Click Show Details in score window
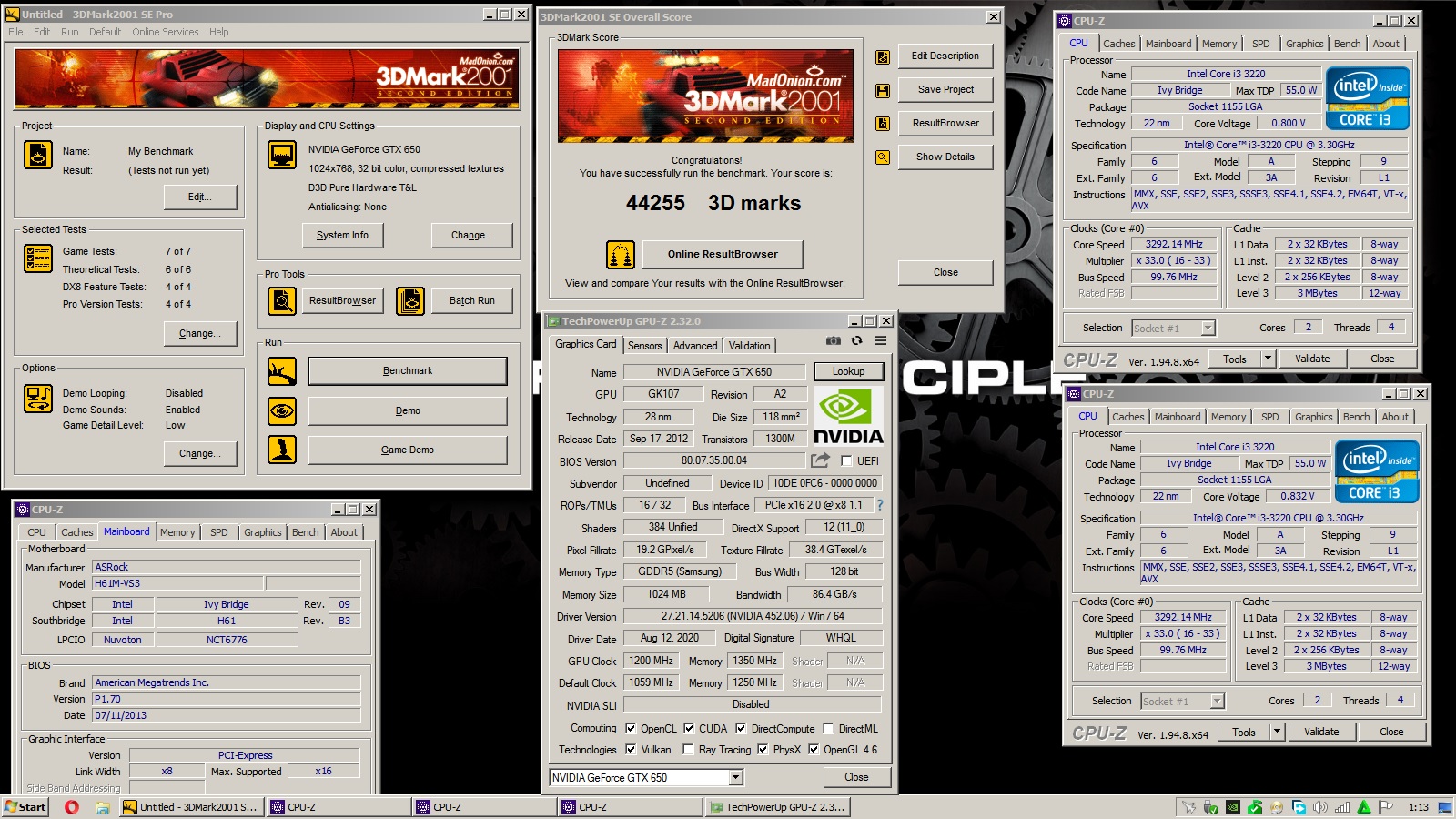Screen dimensions: 1456x819 point(945,157)
